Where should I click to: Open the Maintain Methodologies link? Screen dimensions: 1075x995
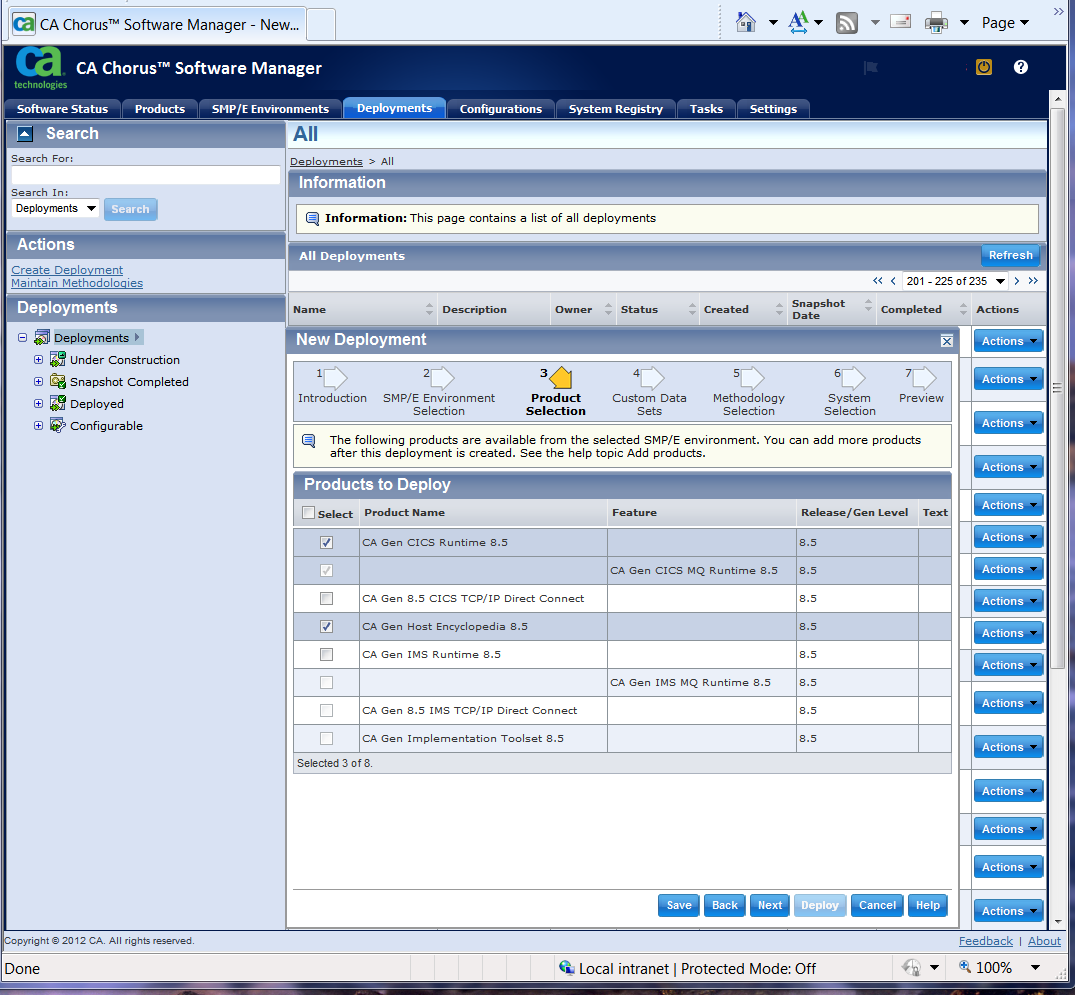point(77,283)
